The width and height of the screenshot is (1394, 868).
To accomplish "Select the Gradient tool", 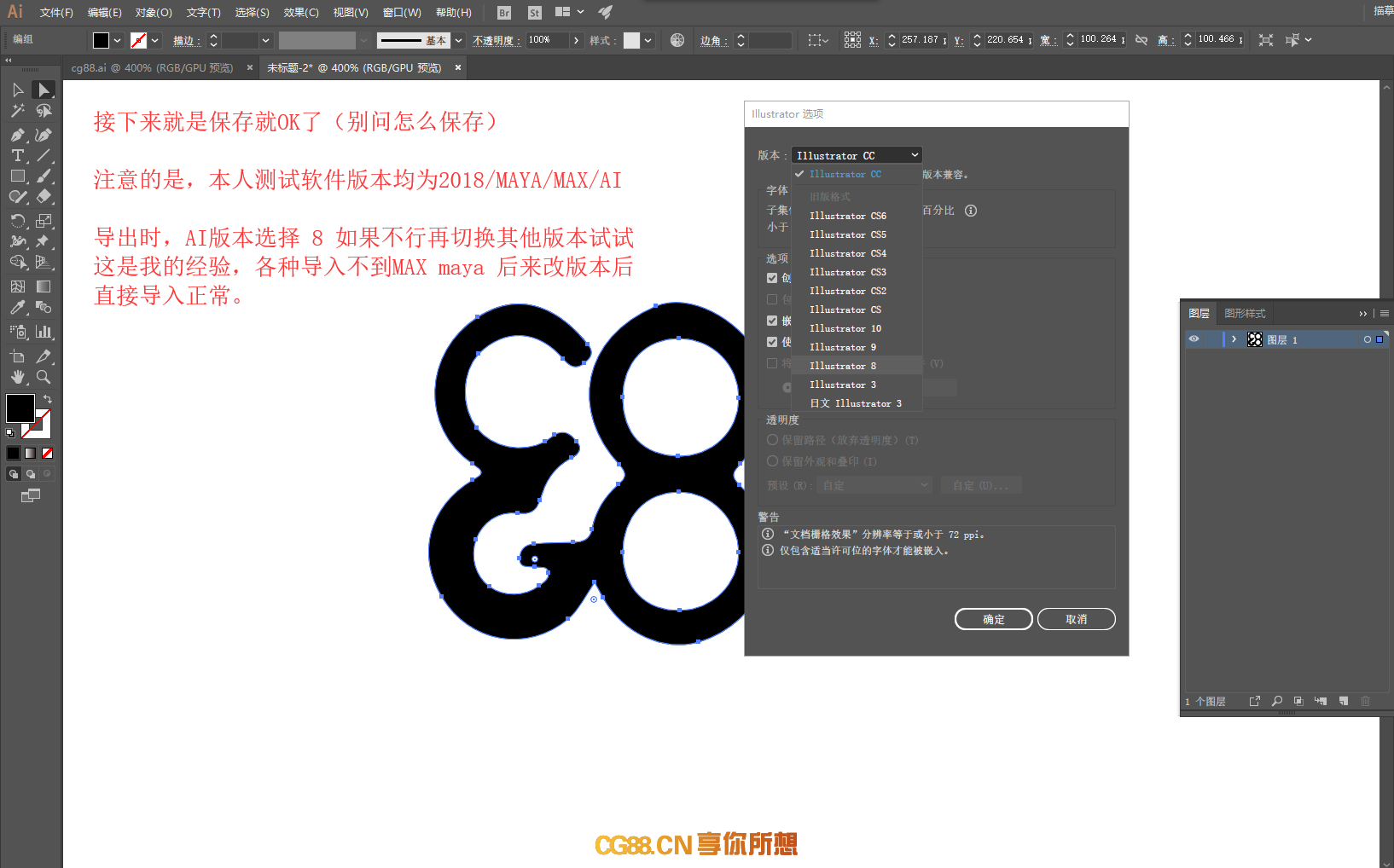I will [x=44, y=286].
